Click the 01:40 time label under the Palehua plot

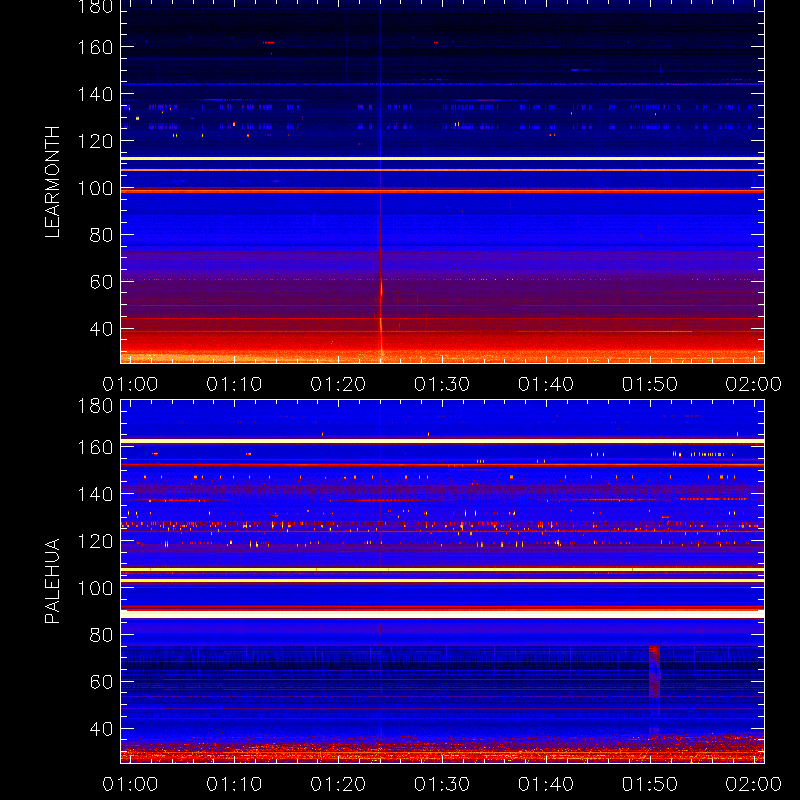[x=546, y=784]
